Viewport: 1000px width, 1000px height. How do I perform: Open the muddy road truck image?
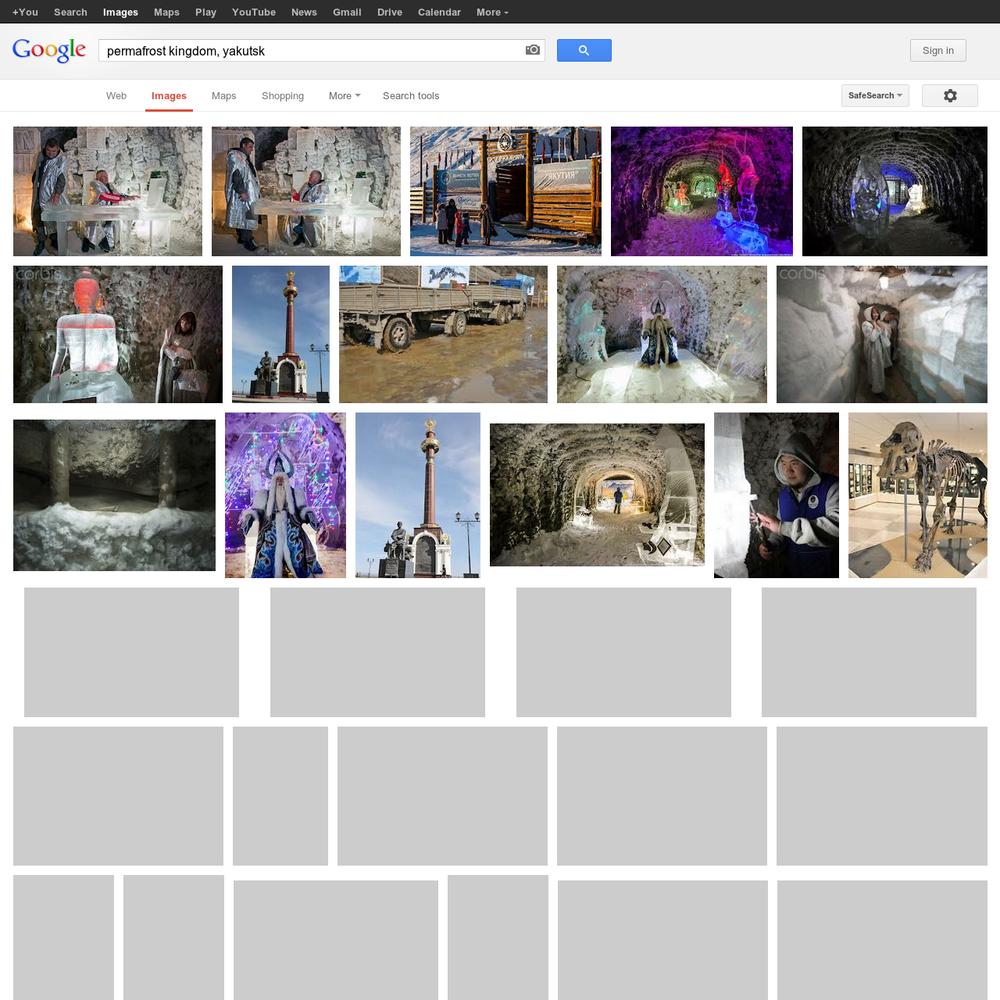(443, 334)
